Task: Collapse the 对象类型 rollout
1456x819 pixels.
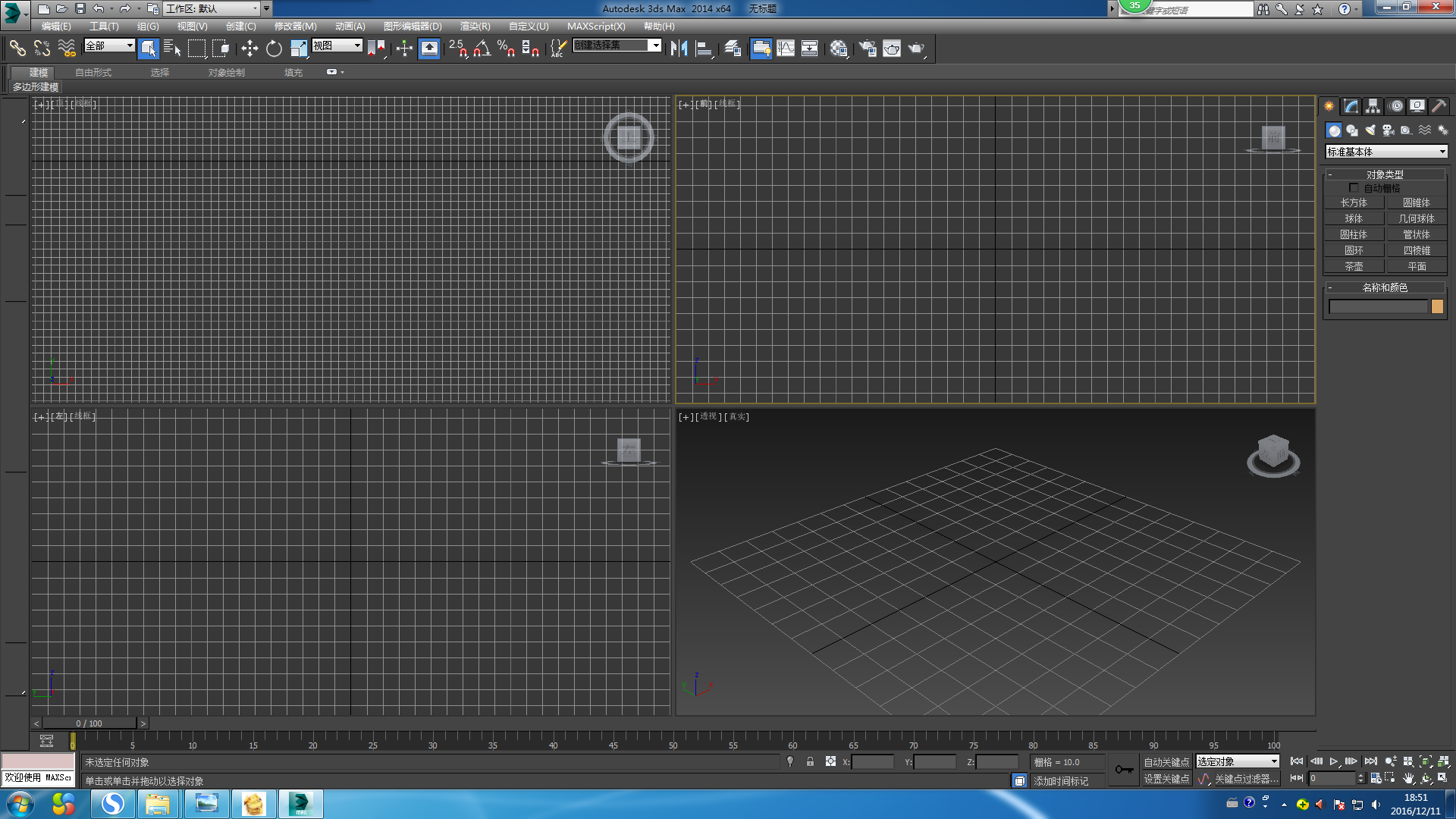Action: click(1385, 174)
